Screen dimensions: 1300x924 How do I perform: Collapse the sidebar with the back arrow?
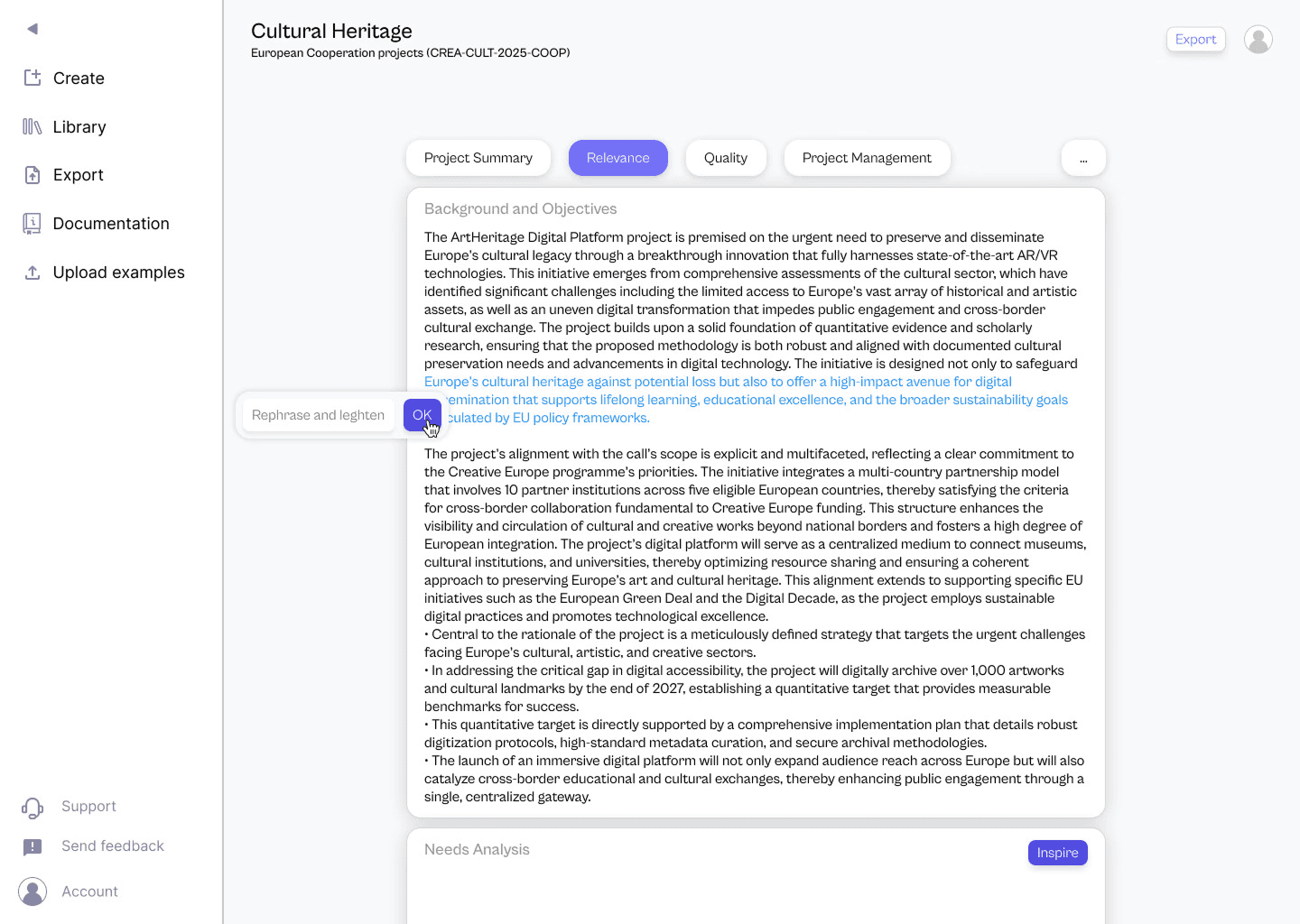coord(32,28)
